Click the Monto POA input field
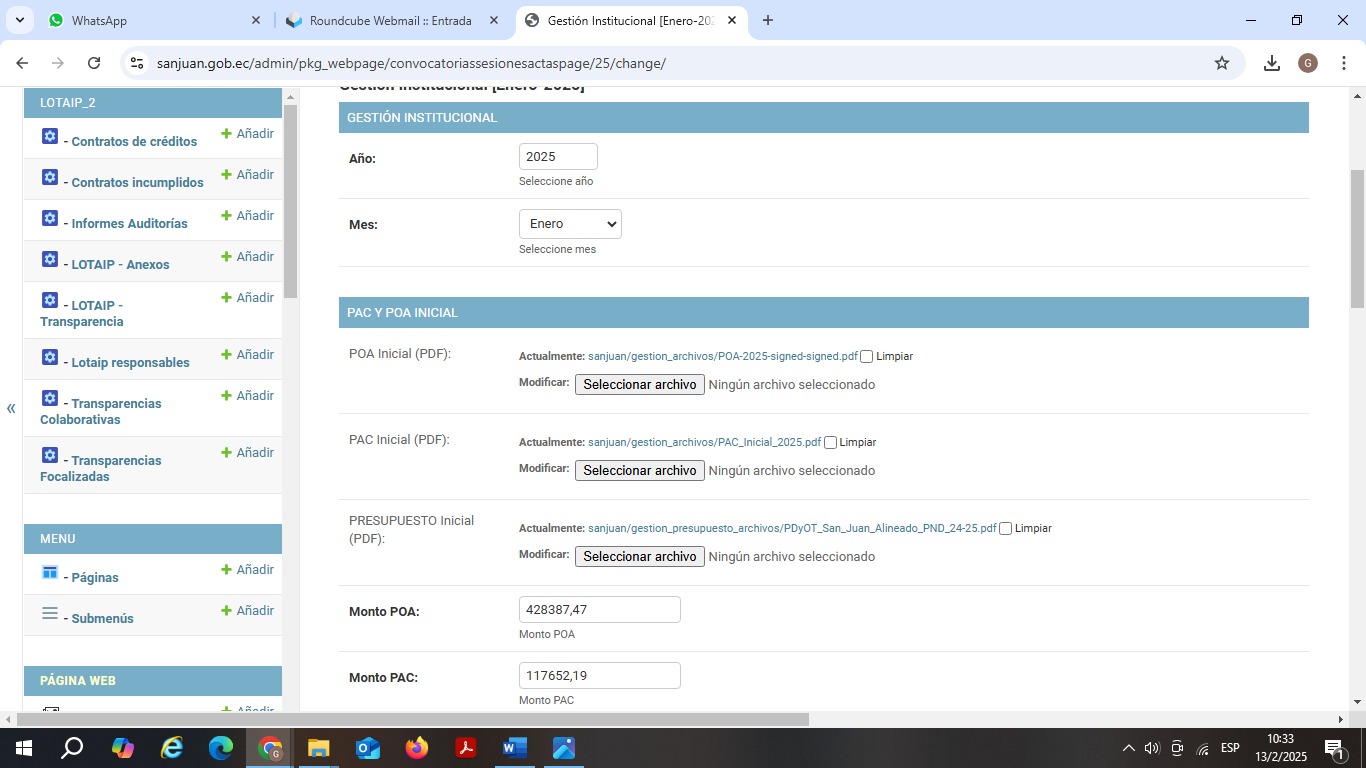 [x=599, y=610]
